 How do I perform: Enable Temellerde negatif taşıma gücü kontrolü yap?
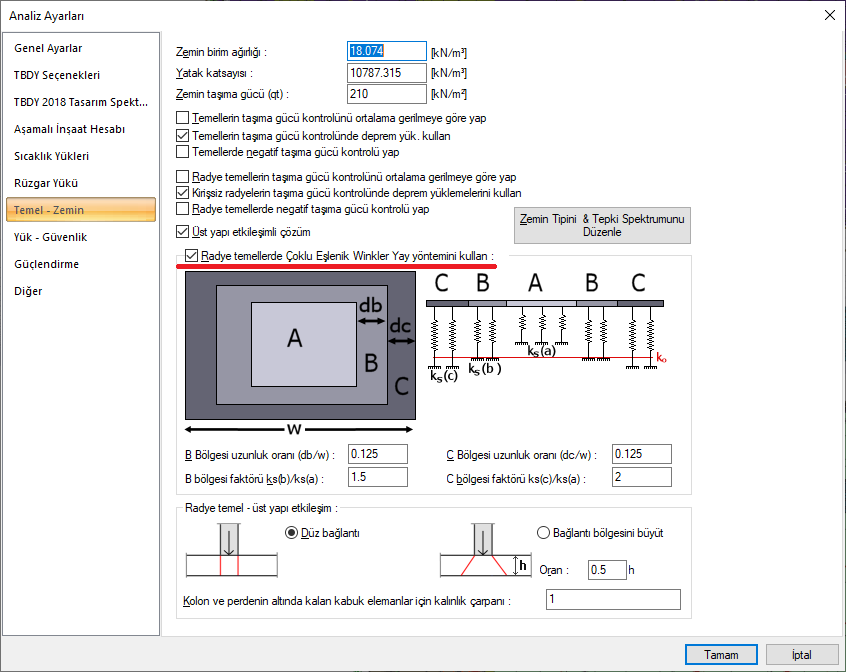[x=183, y=152]
